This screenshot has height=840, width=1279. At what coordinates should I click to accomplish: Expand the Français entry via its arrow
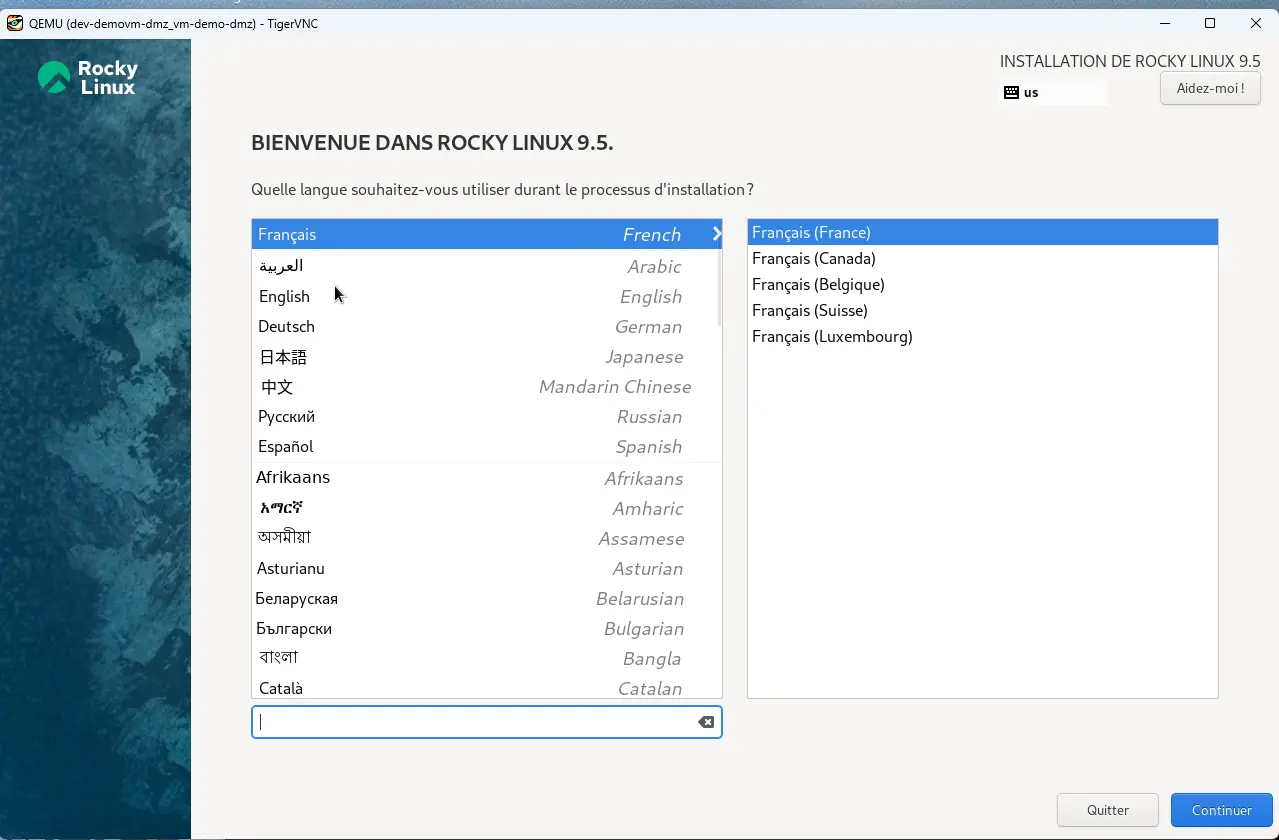(716, 234)
